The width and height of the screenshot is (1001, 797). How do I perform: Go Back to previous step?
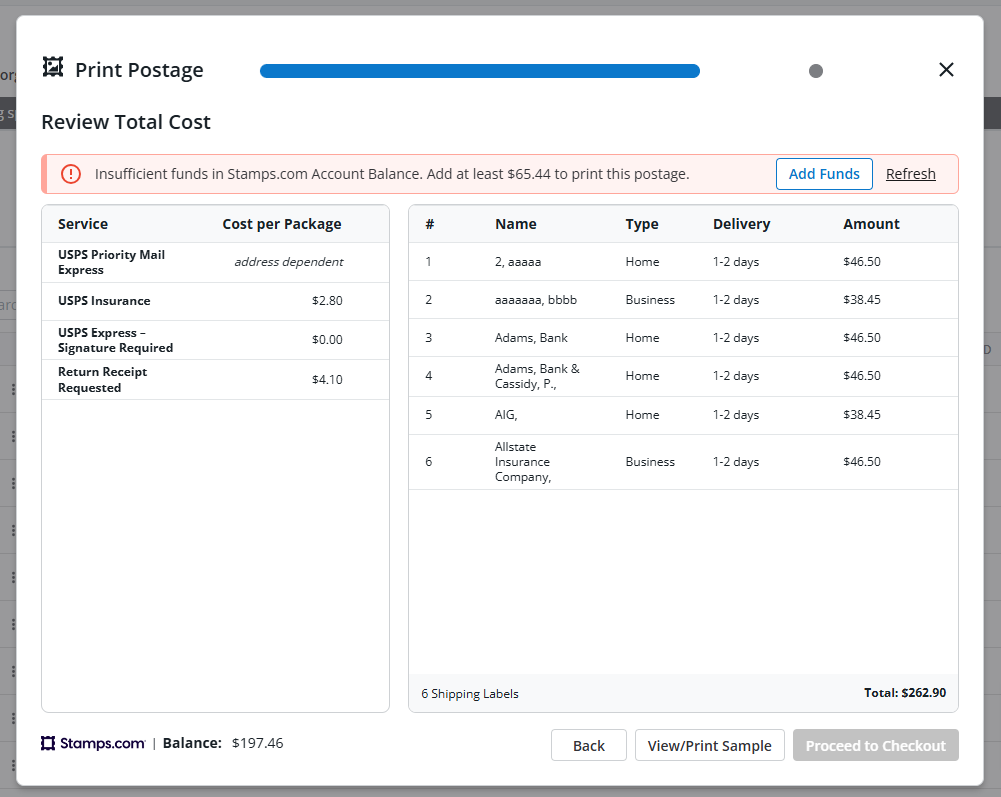pyautogui.click(x=589, y=745)
